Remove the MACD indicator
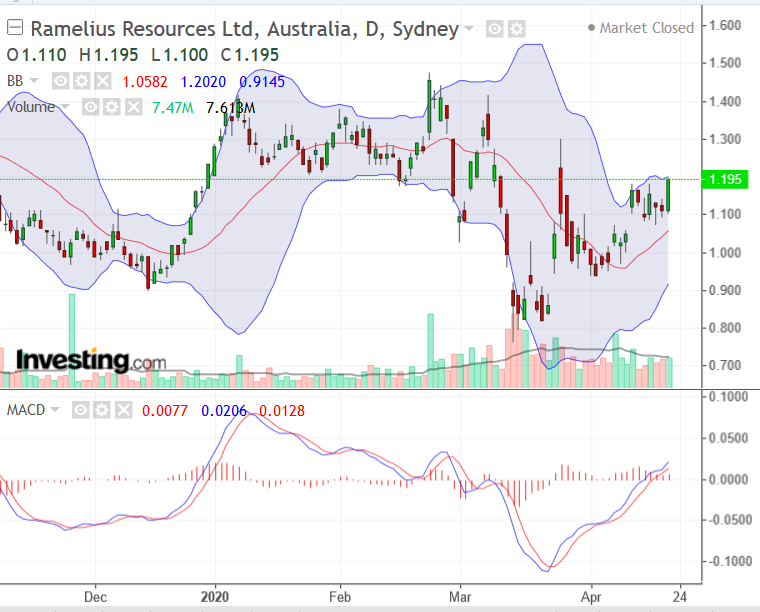760x612 pixels. pos(124,410)
